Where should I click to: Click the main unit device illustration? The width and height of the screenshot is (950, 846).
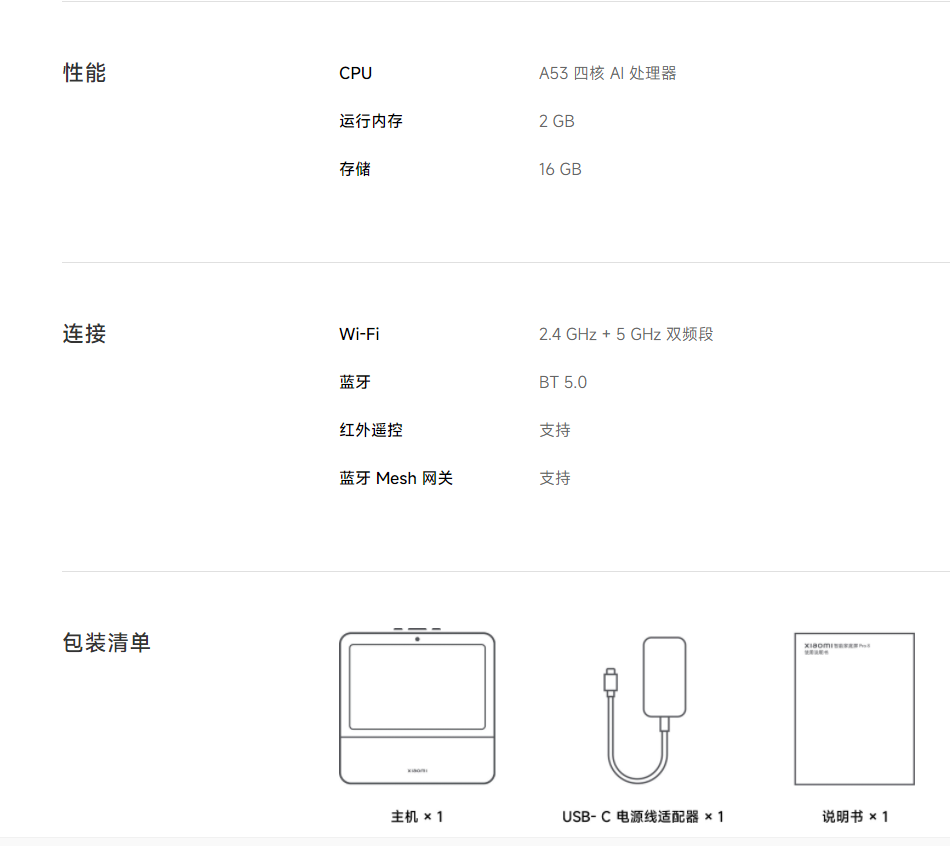coord(417,708)
